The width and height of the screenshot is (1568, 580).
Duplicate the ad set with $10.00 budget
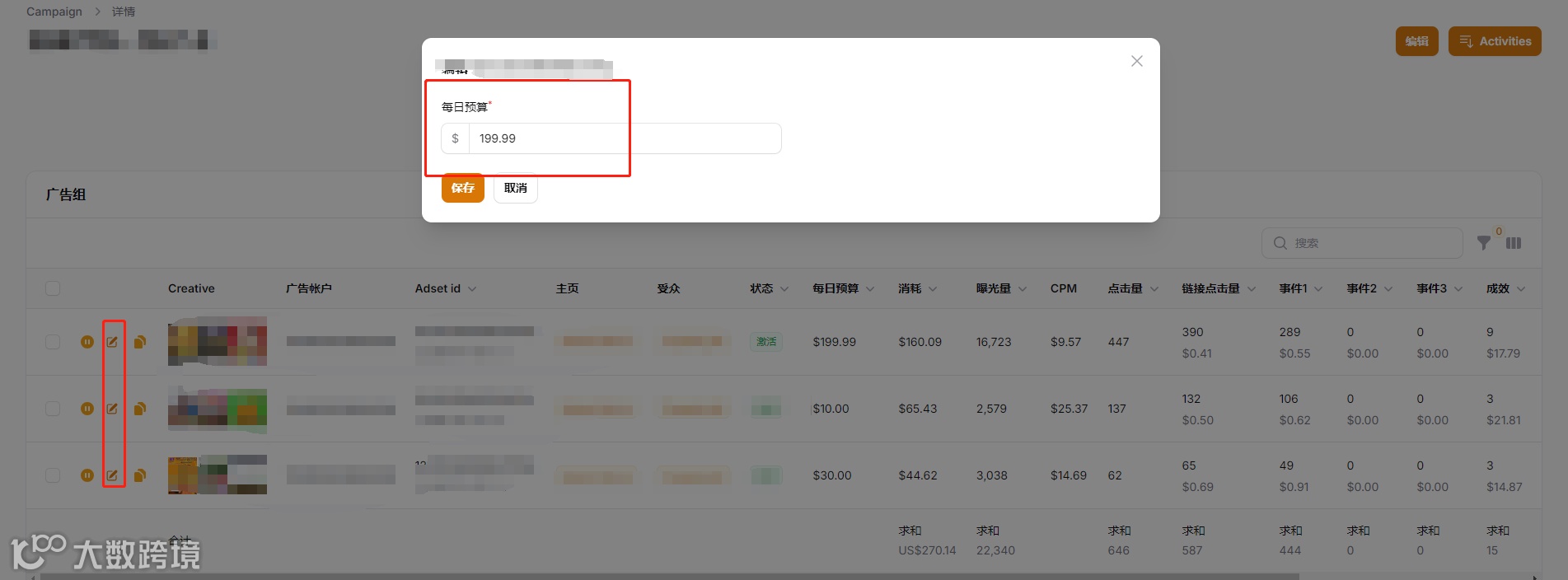(x=140, y=409)
